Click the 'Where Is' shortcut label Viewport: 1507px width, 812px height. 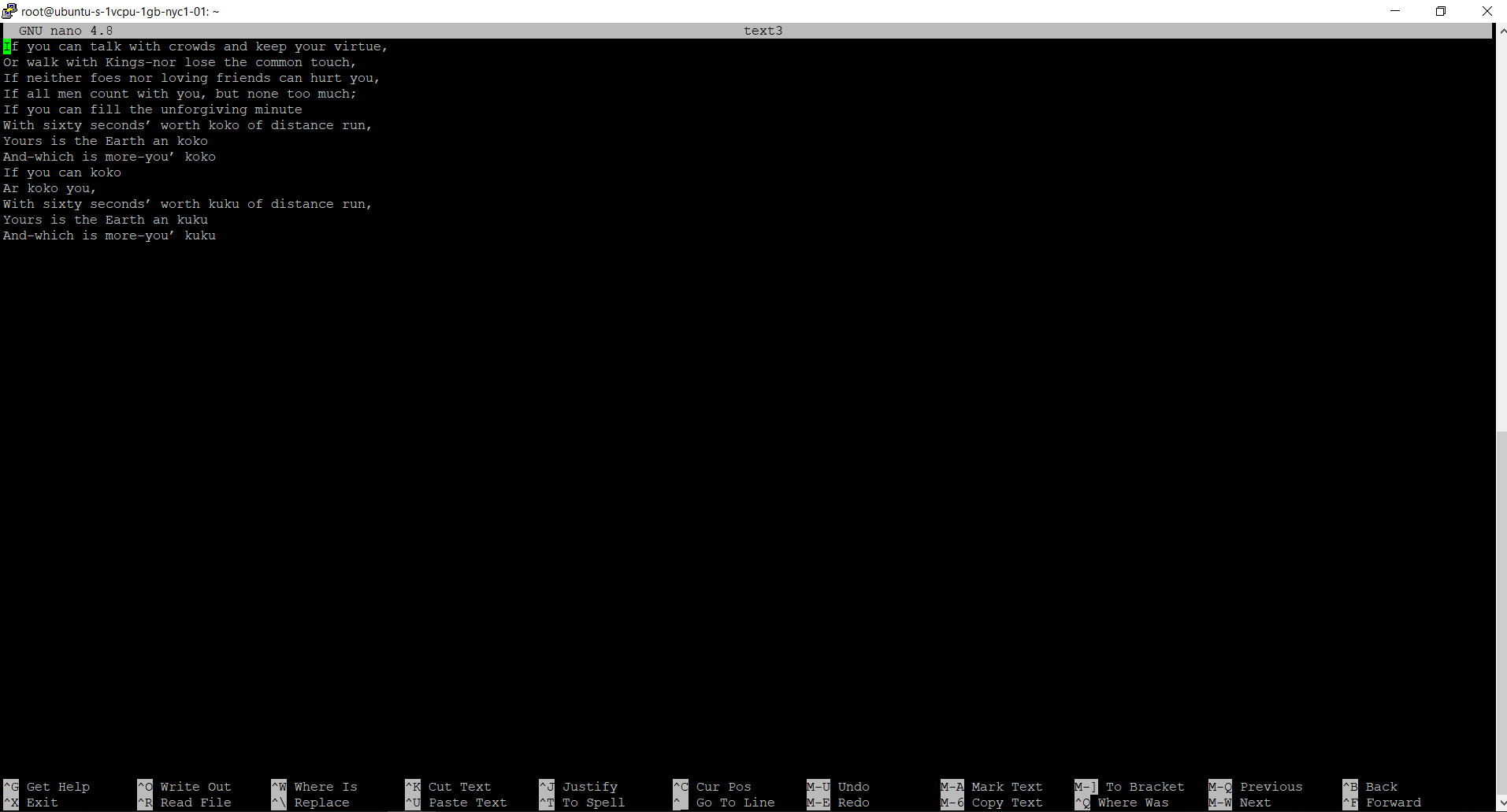coord(326,787)
